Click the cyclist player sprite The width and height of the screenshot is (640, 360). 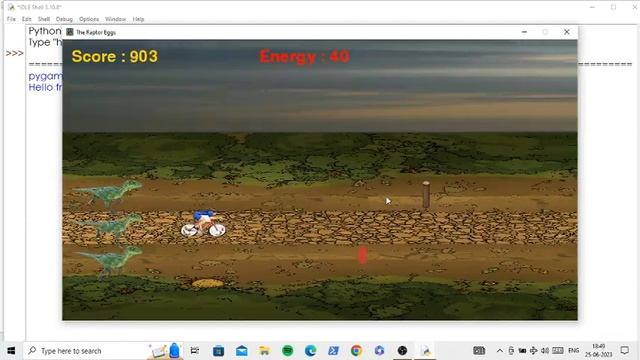[x=203, y=224]
